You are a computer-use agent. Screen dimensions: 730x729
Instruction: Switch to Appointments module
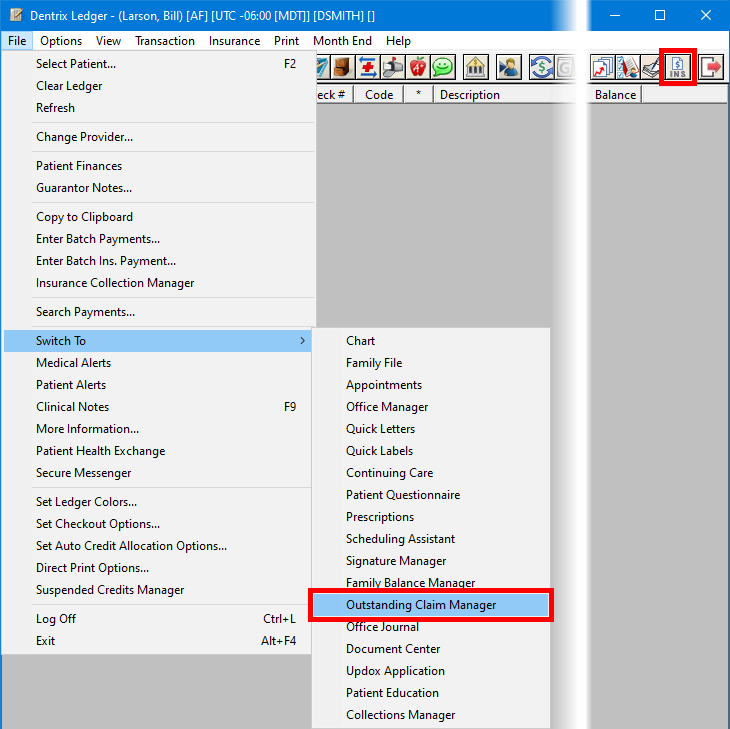click(431, 385)
